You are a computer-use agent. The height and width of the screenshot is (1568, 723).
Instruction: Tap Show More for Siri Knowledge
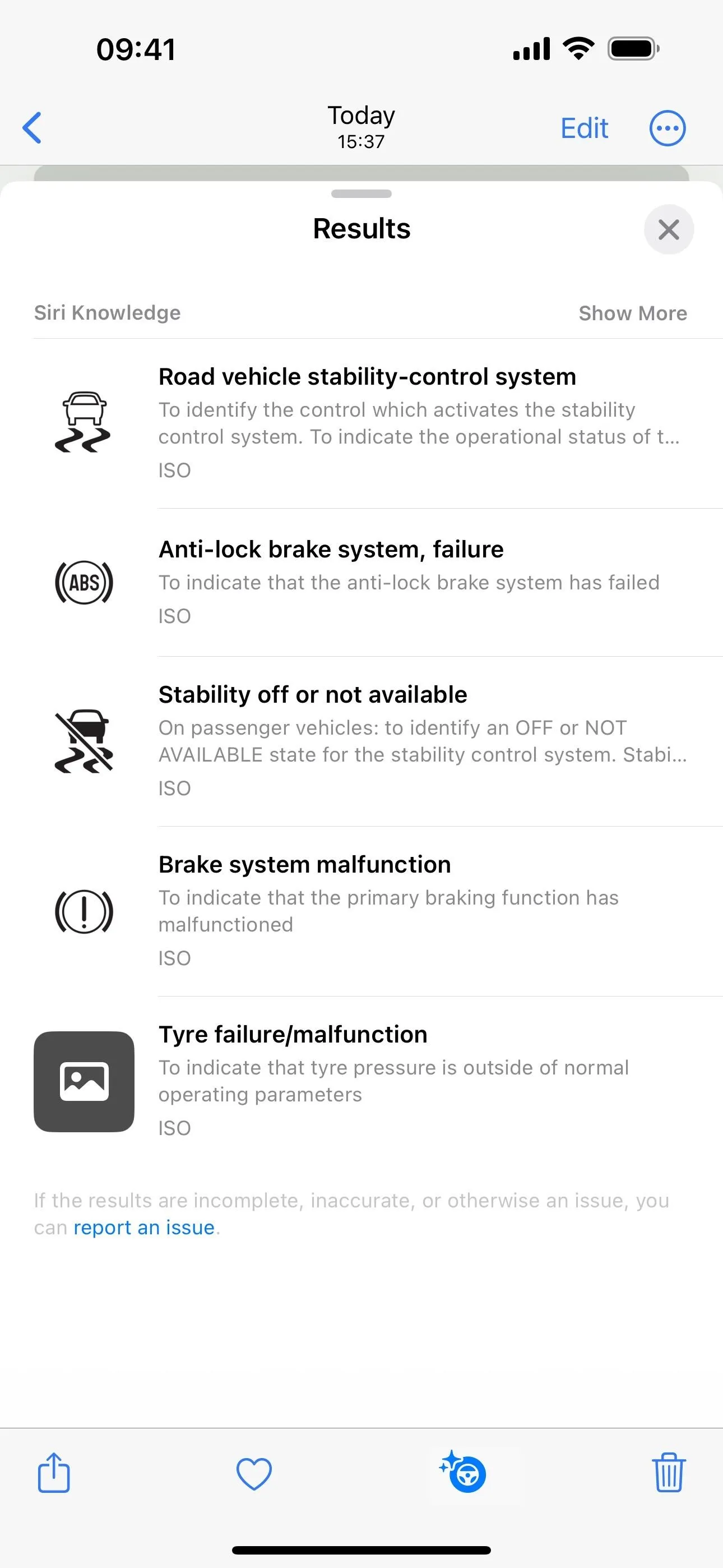(633, 313)
